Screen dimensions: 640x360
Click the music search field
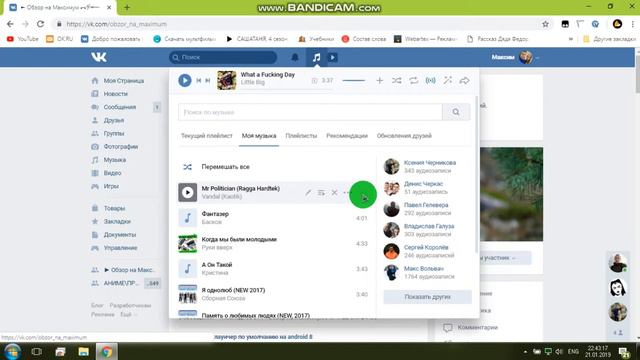point(310,112)
